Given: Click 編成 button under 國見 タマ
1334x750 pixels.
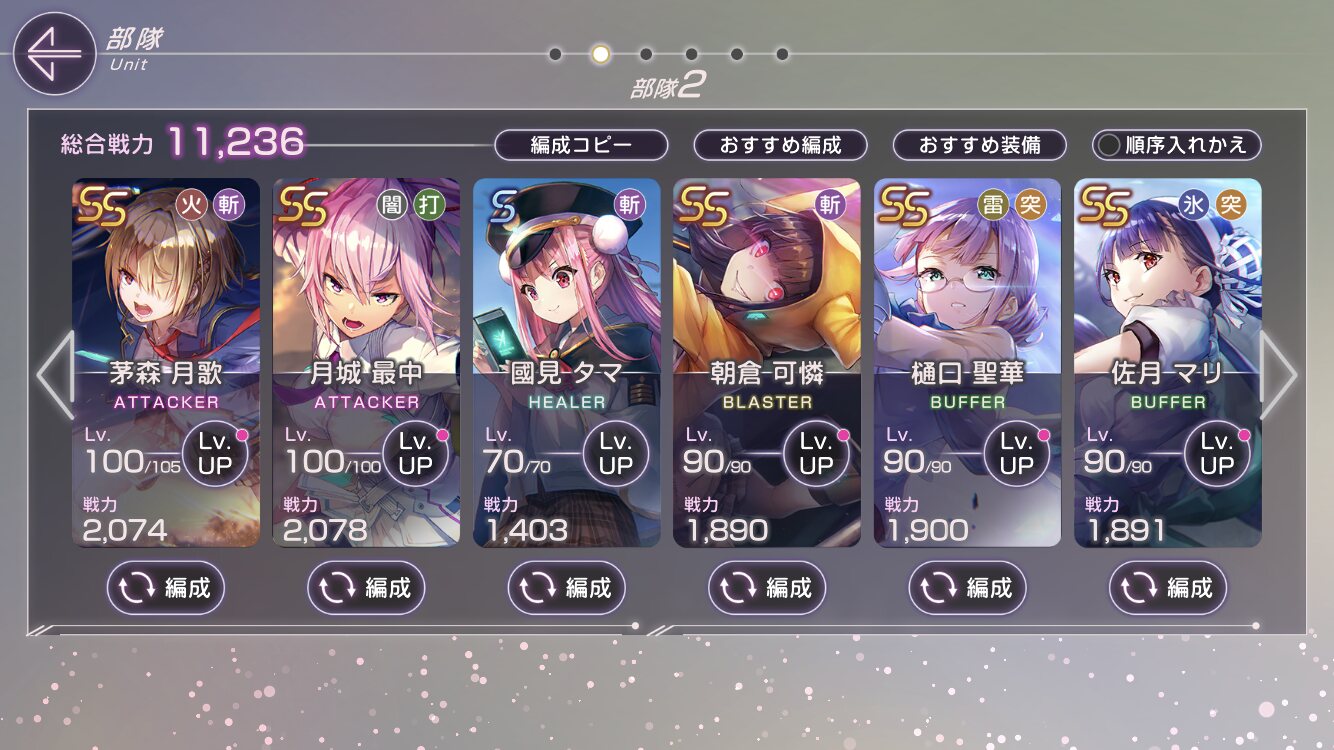Looking at the screenshot, I should click(566, 587).
